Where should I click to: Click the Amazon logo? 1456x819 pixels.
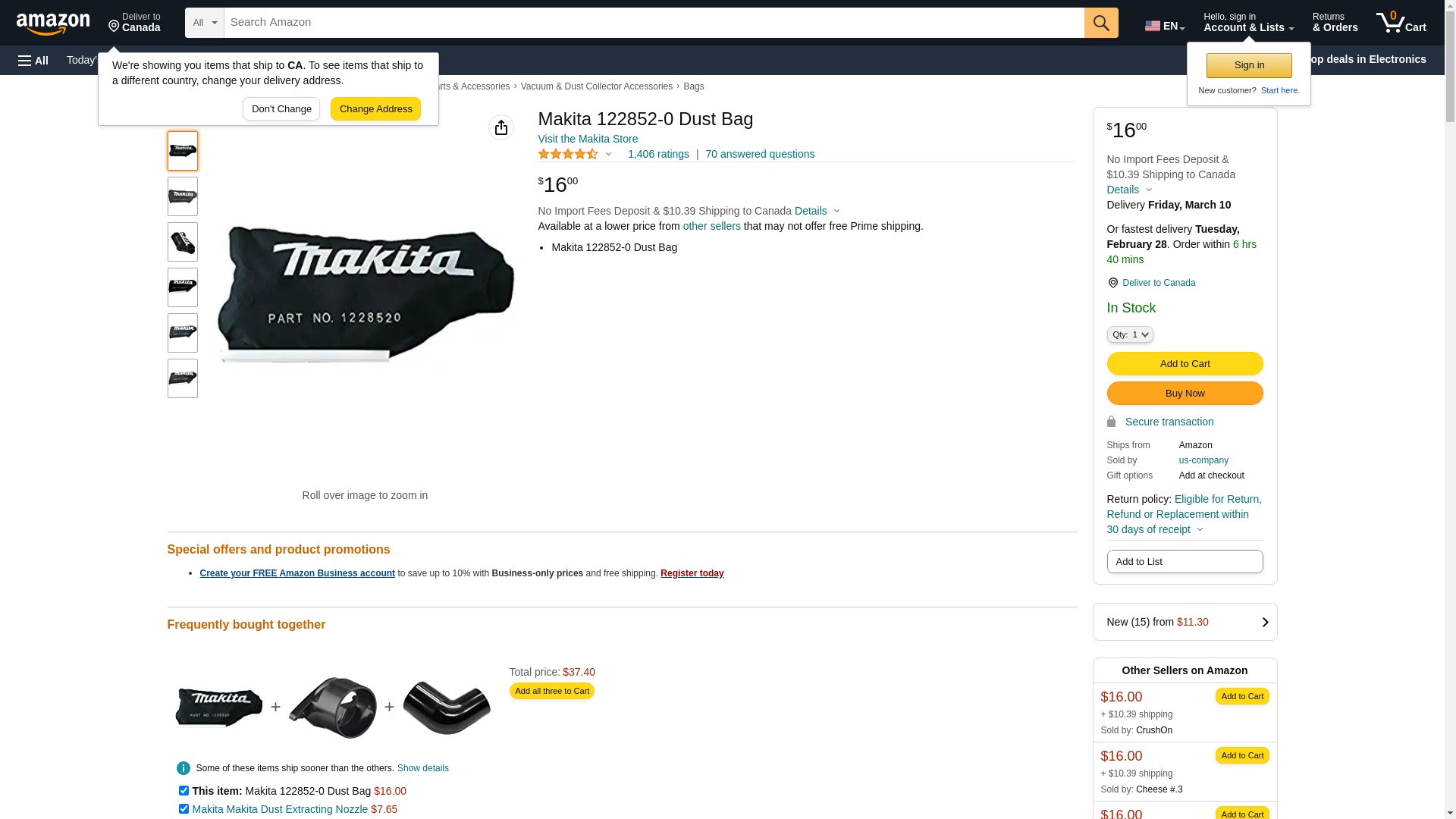click(x=53, y=24)
